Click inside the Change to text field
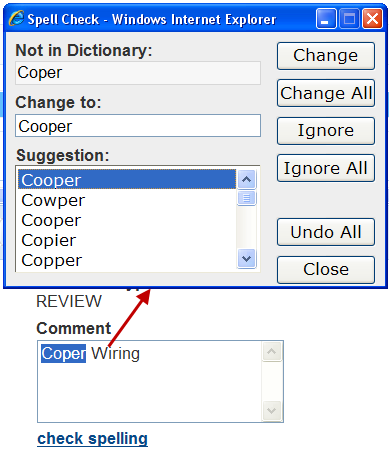This screenshot has width=389, height=451. (138, 126)
